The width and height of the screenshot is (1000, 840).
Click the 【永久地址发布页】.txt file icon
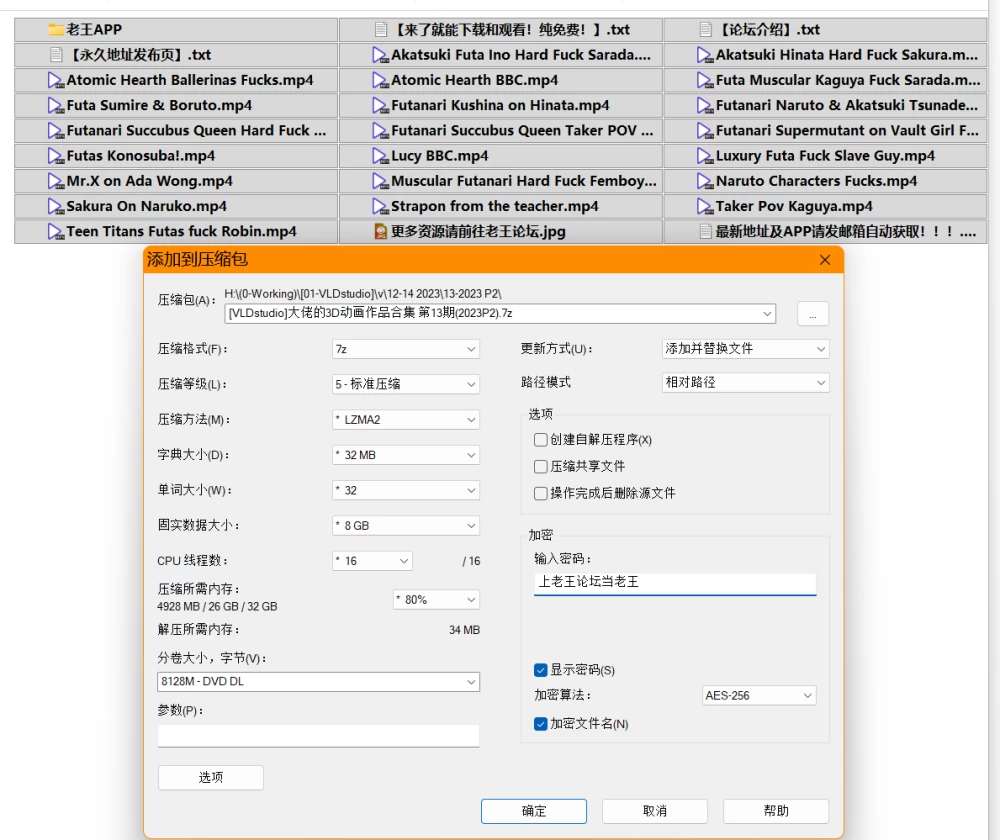pos(56,55)
